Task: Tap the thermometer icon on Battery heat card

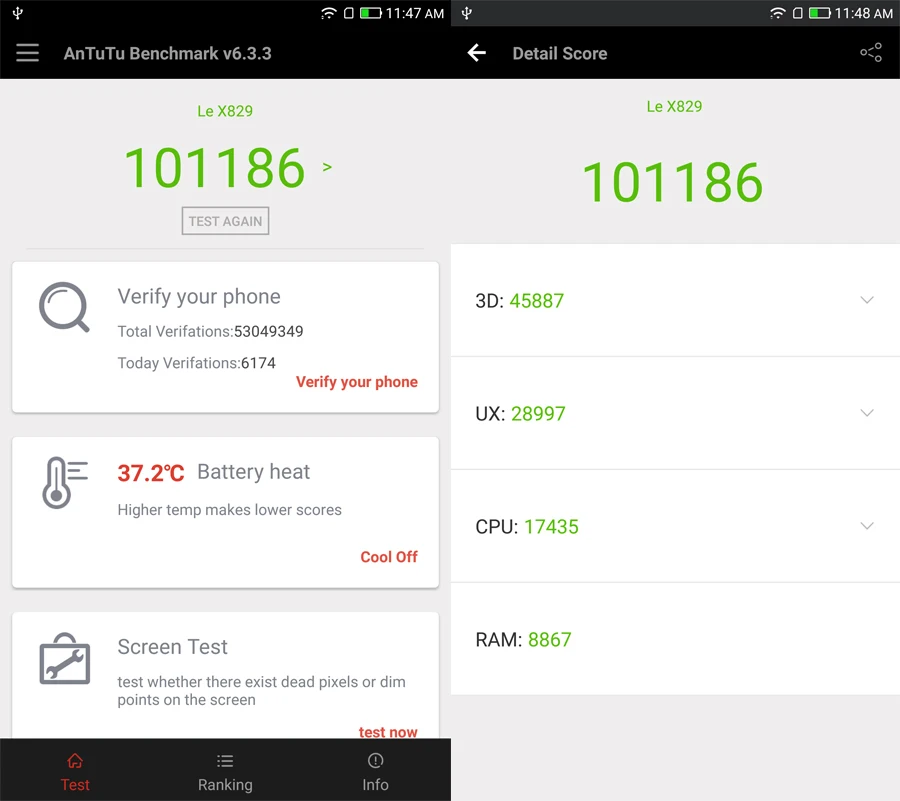Action: click(x=64, y=482)
